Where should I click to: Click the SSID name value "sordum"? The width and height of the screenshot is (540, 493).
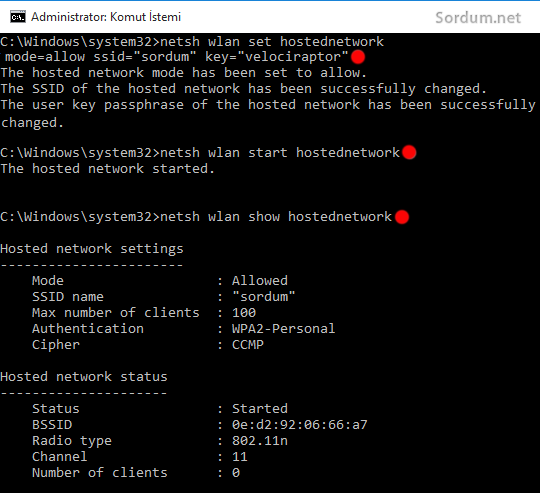(264, 296)
